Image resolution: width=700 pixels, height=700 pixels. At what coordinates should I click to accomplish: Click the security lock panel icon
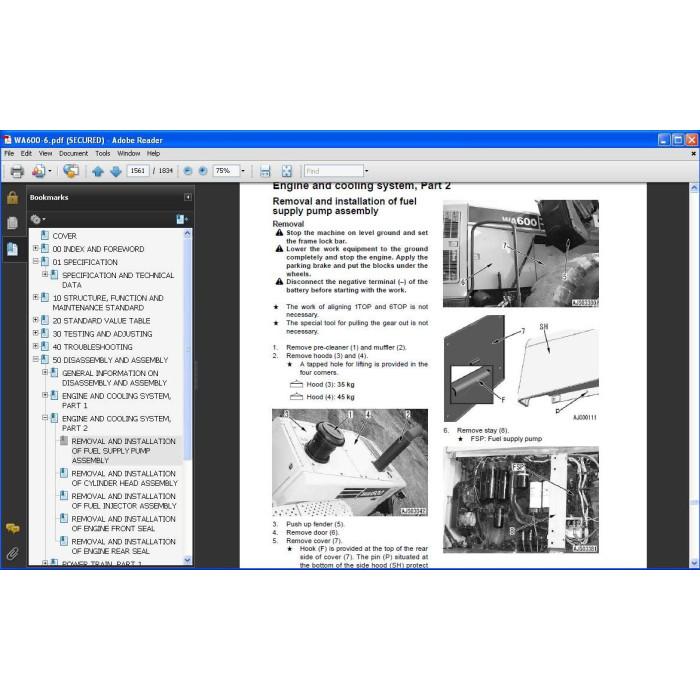12,198
